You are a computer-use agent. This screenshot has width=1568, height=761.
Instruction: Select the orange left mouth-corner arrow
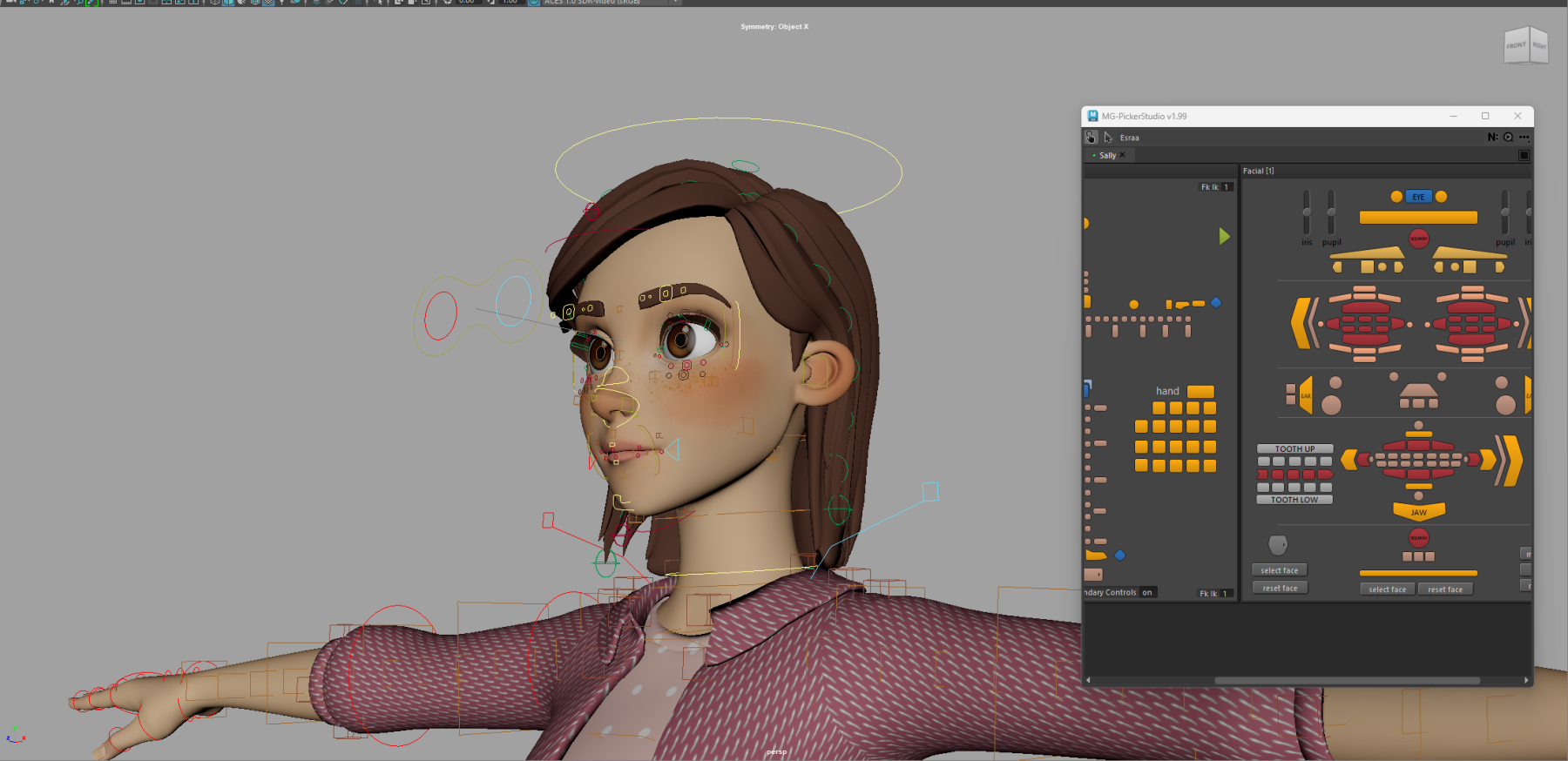[1348, 460]
